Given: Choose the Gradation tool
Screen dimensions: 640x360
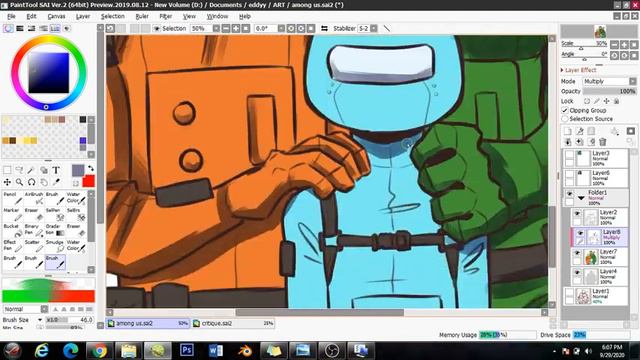Looking at the screenshot, I should click(55, 230).
